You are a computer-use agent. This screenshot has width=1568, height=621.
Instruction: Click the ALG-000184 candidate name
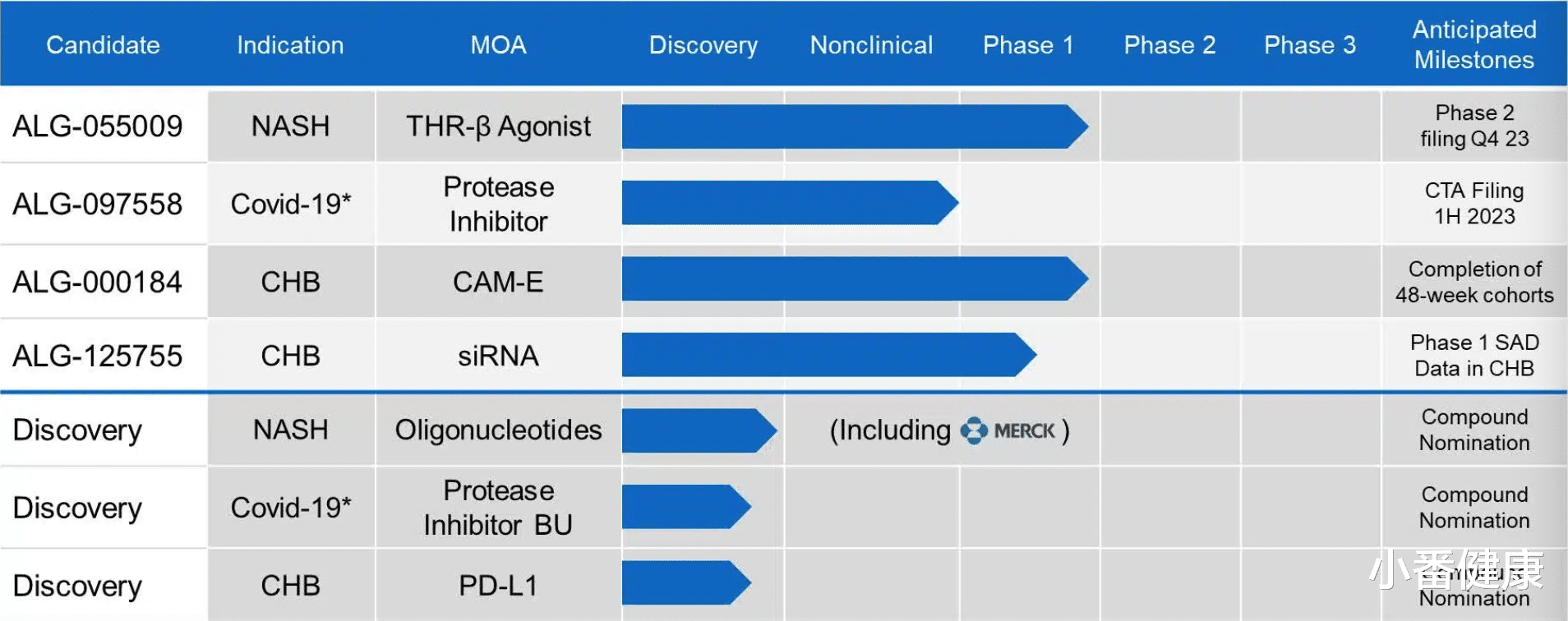tap(98, 282)
